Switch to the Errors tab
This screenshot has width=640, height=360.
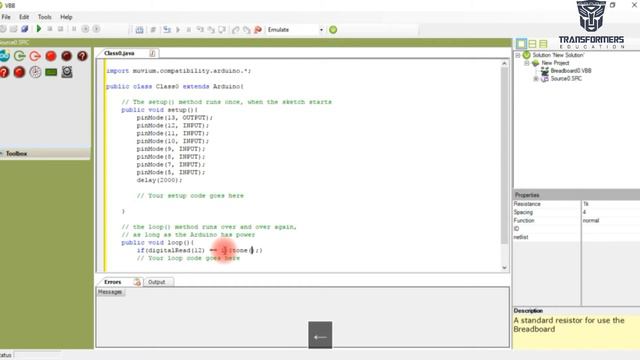112,282
